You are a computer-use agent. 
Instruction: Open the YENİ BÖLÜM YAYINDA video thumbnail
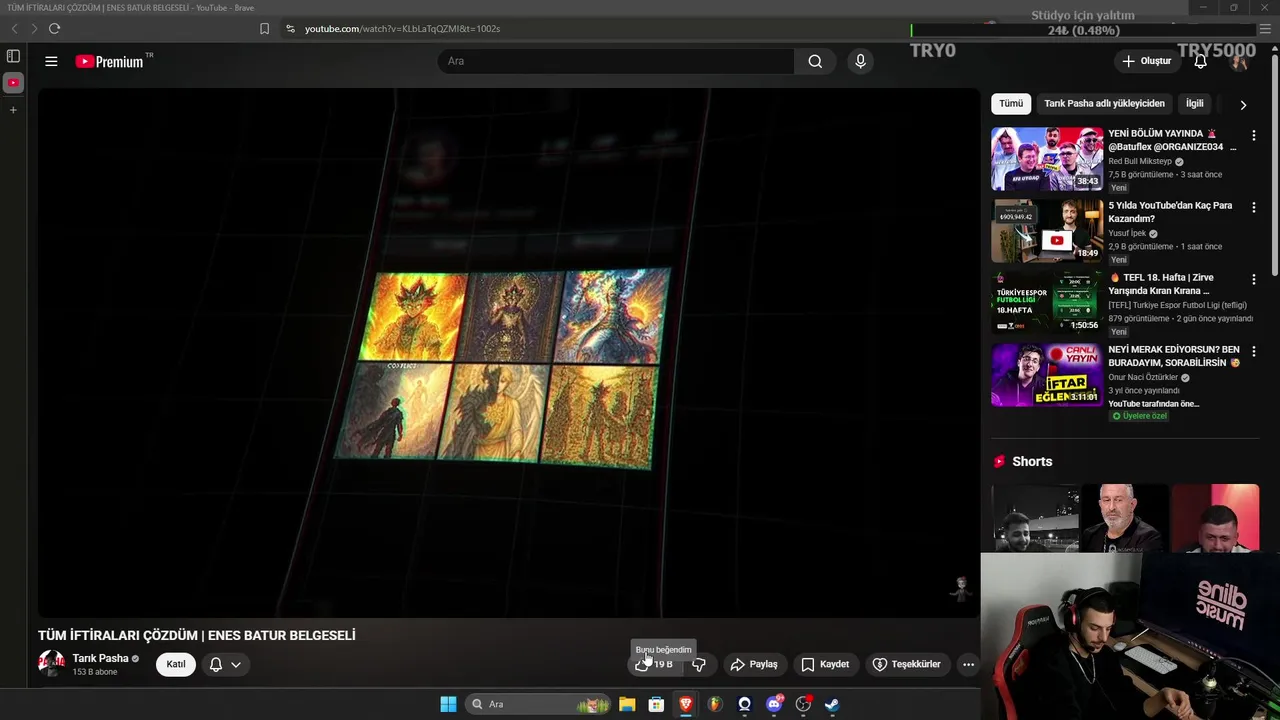(1047, 158)
